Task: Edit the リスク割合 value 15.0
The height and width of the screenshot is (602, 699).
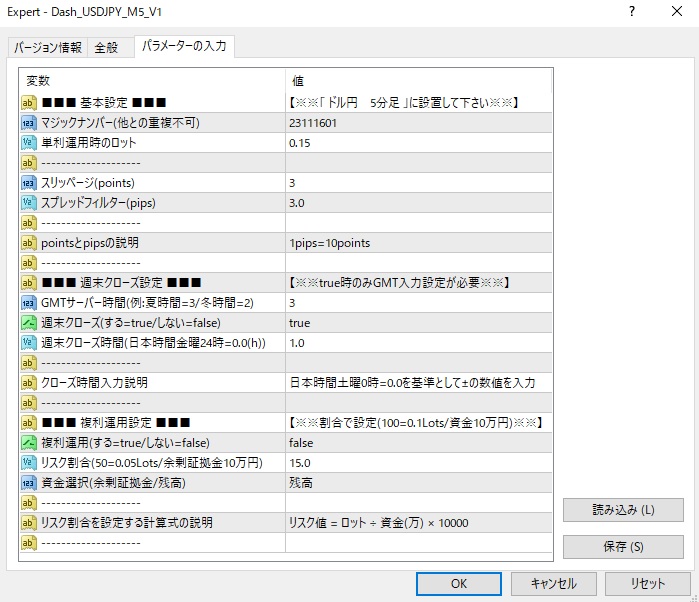Action: pos(419,463)
